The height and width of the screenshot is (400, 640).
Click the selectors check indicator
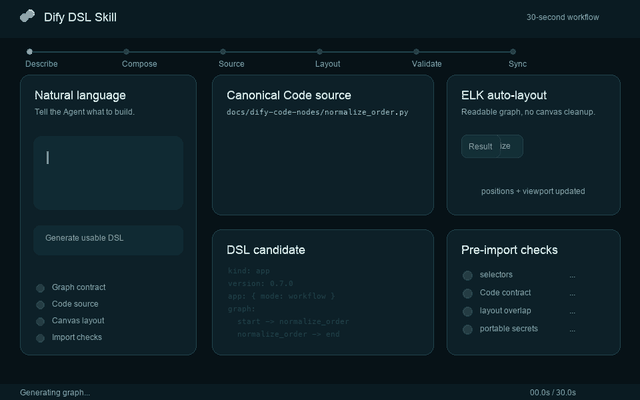click(467, 276)
